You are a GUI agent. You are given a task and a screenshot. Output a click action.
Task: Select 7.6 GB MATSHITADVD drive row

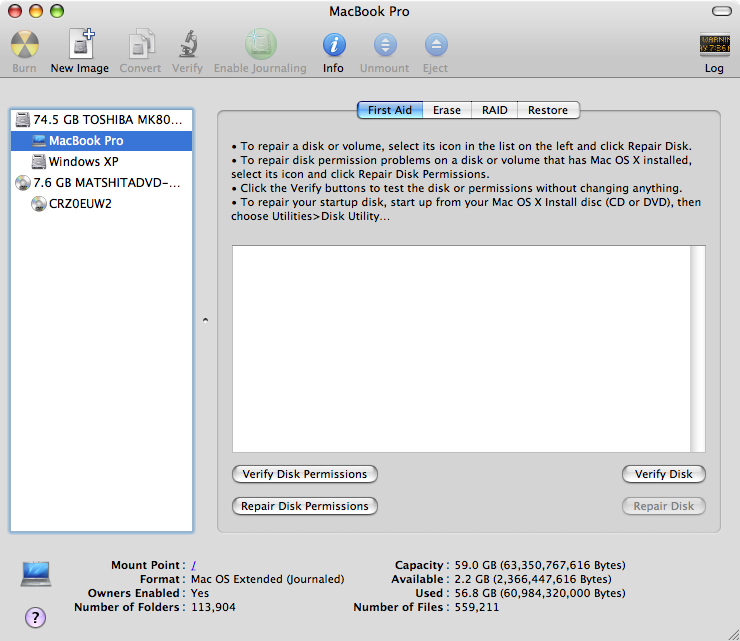tap(101, 183)
